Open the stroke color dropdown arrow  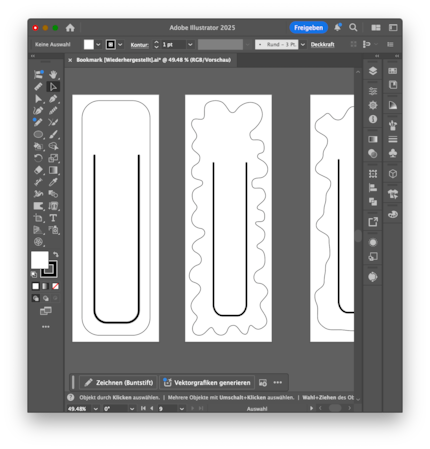(x=120, y=44)
